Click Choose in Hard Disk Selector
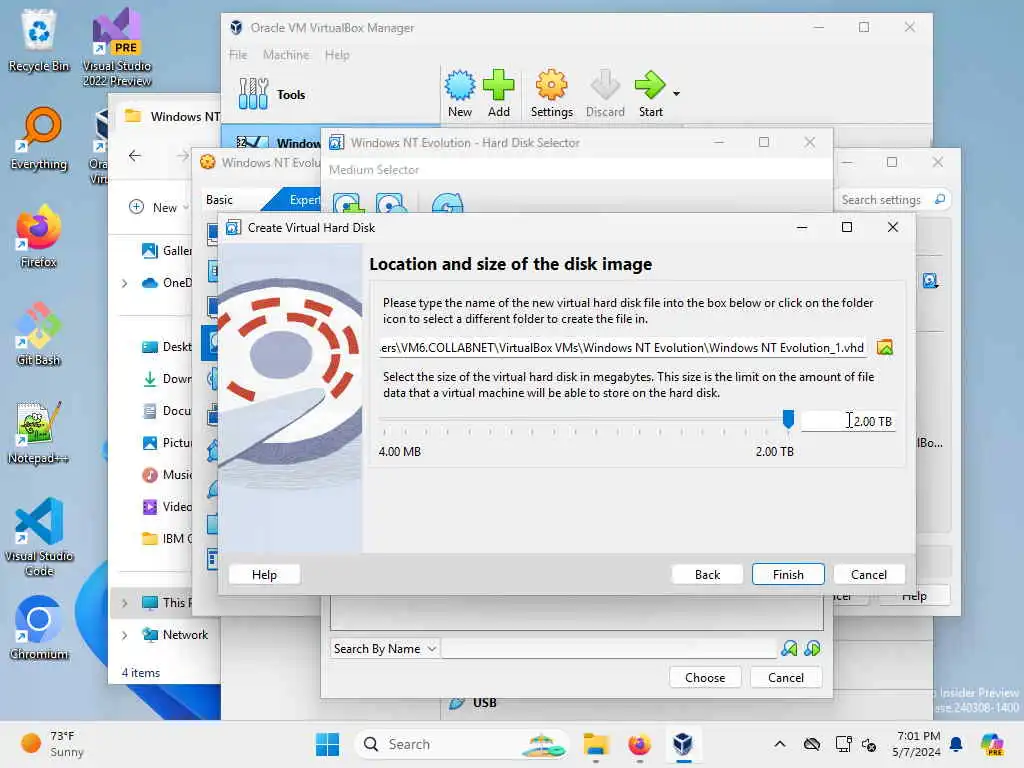The width and height of the screenshot is (1024, 768). pos(705,678)
